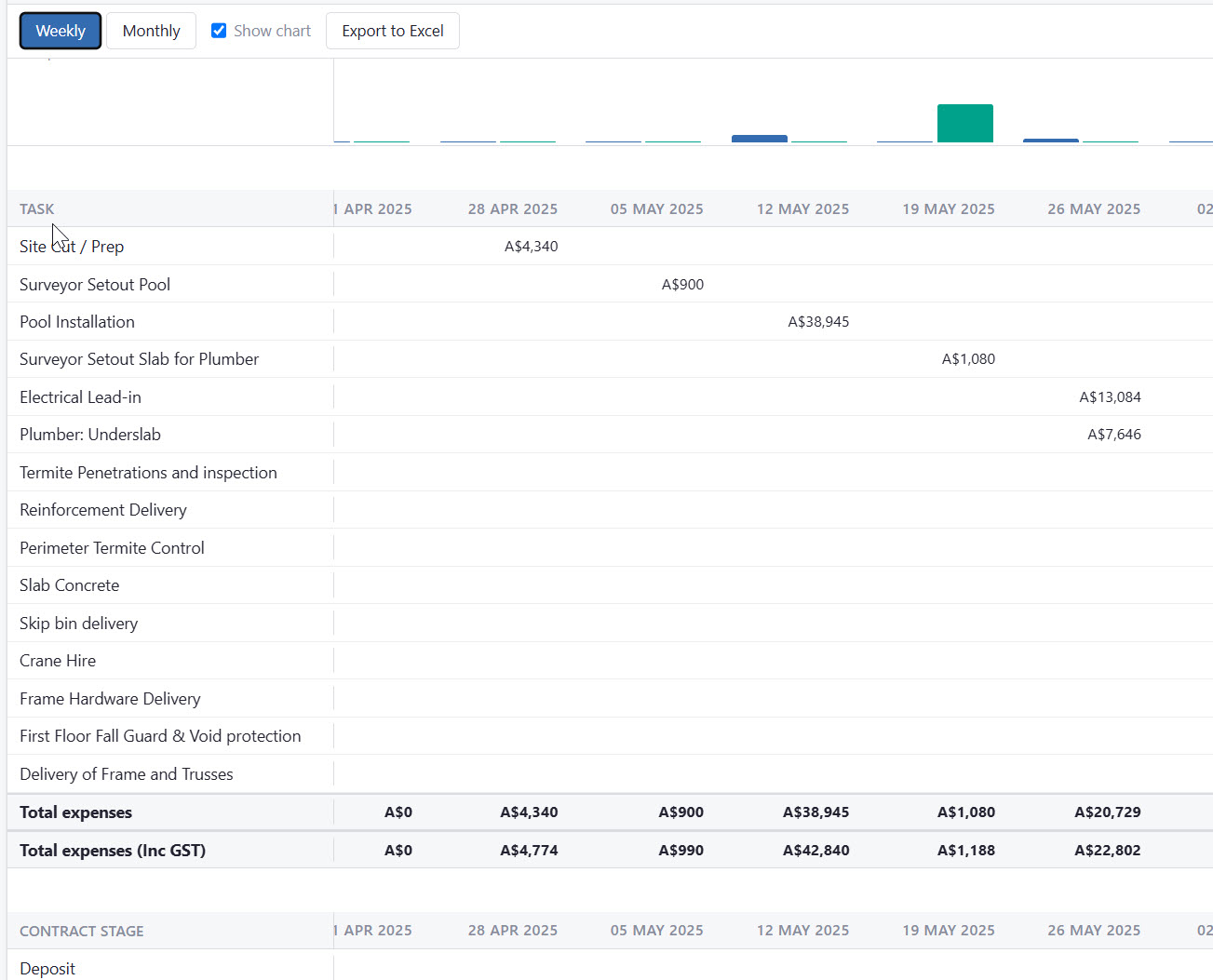1213x980 pixels.
Task: Click the 05 MAY 2025 header in task table
Action: click(x=657, y=209)
